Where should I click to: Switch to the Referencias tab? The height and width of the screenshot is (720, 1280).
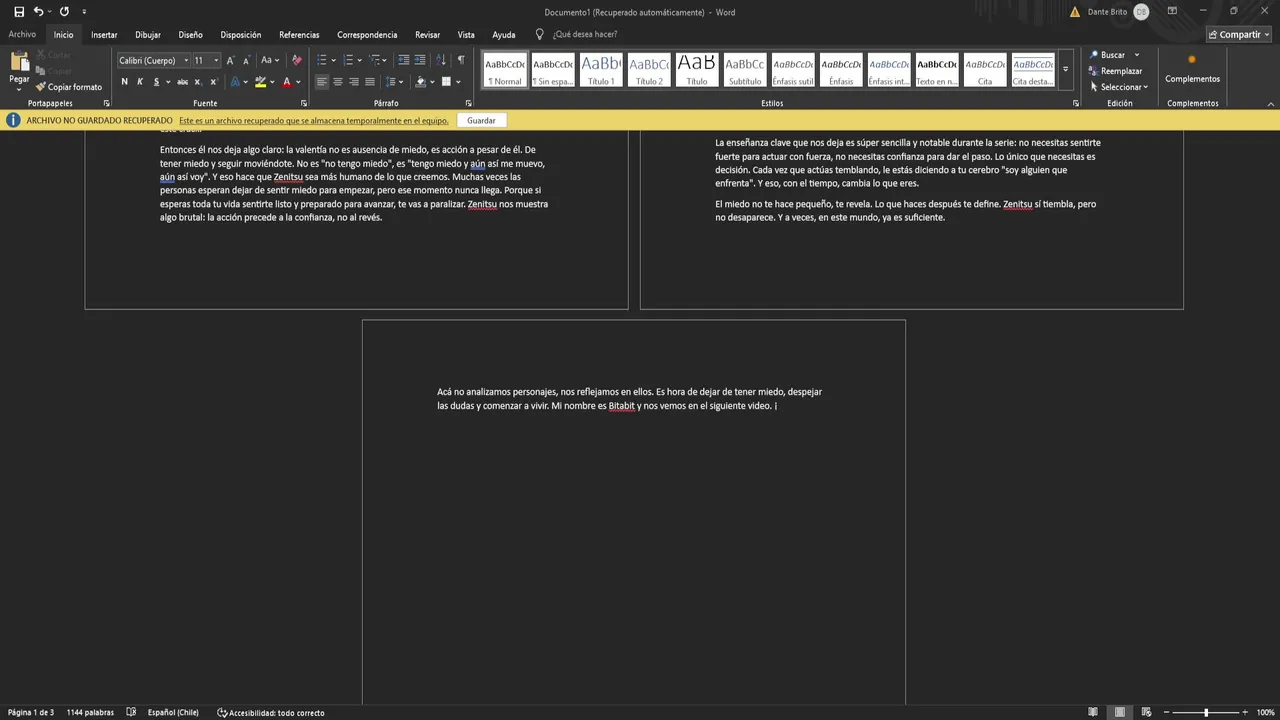point(299,34)
